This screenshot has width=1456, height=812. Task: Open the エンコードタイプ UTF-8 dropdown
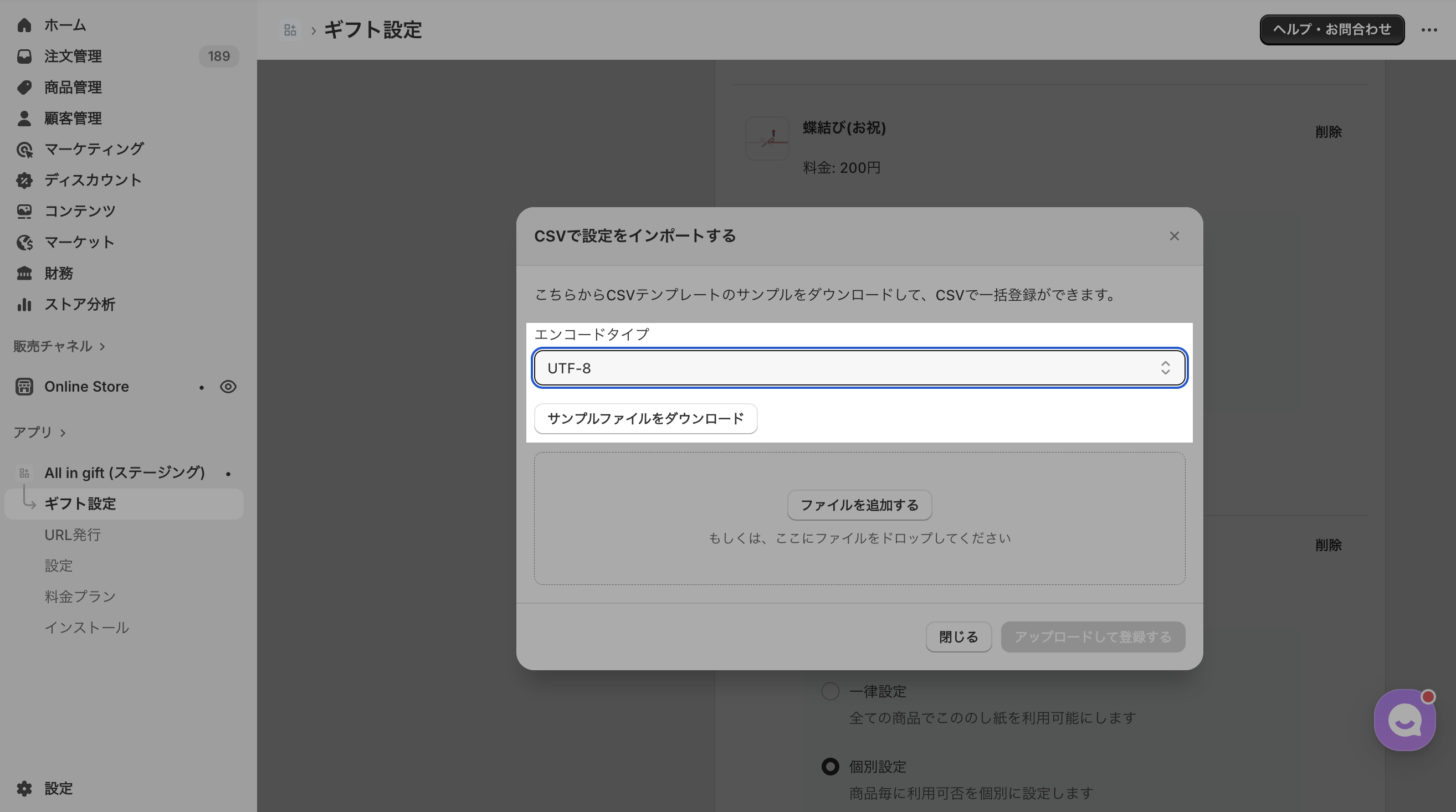tap(859, 368)
